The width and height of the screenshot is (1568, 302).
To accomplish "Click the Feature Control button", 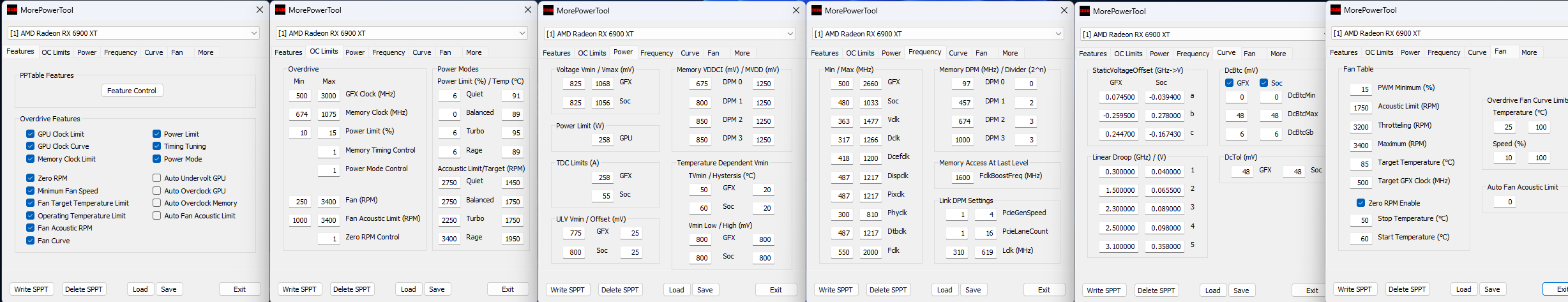I will pos(132,91).
